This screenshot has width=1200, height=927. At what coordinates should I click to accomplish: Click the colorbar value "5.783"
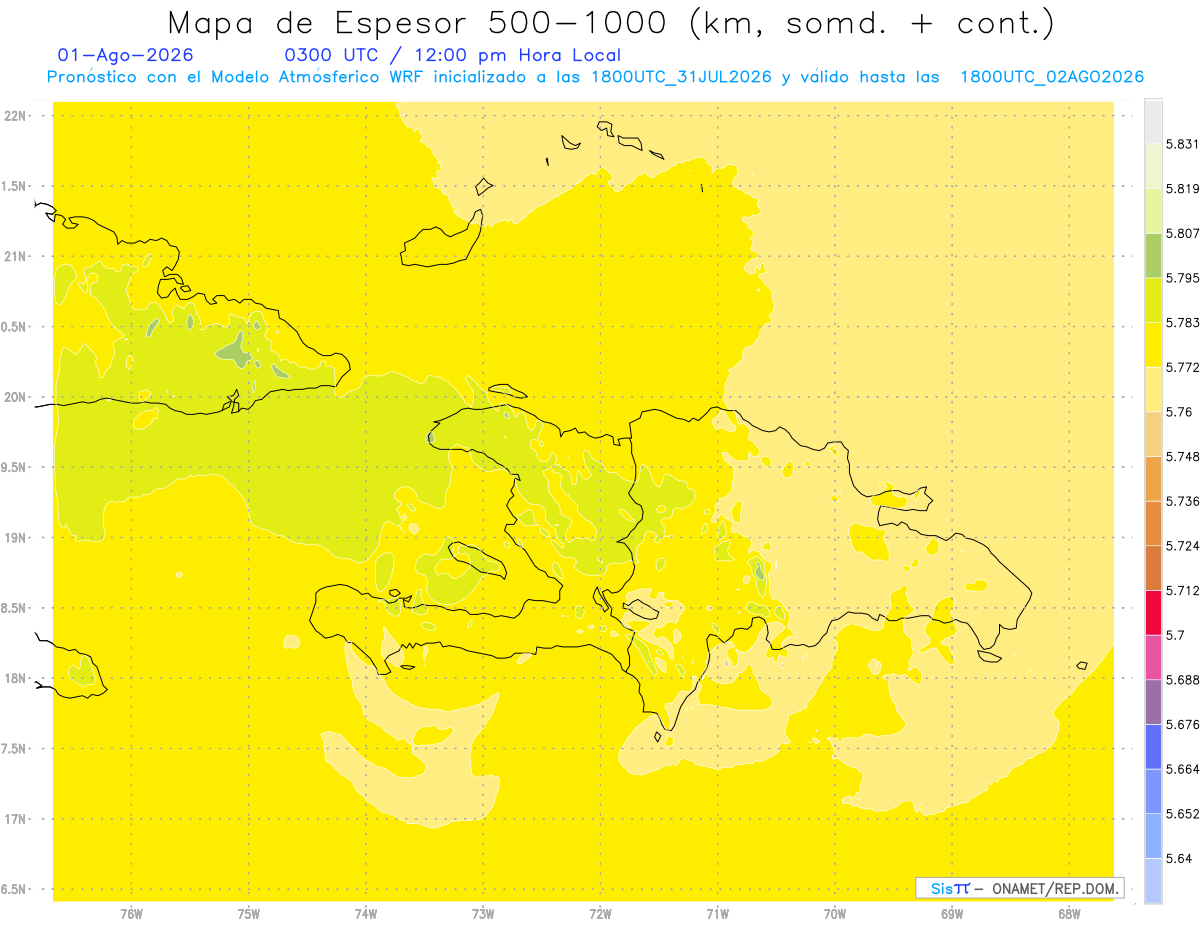pos(1182,322)
